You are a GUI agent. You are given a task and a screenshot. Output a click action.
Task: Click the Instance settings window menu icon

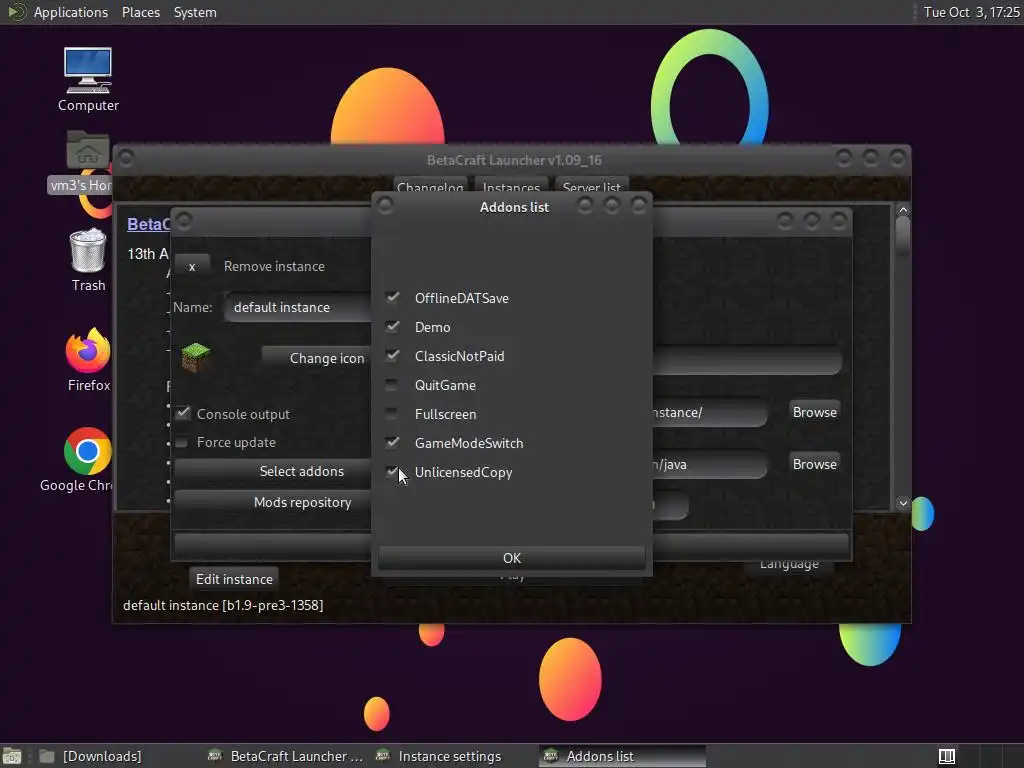pyautogui.click(x=184, y=221)
